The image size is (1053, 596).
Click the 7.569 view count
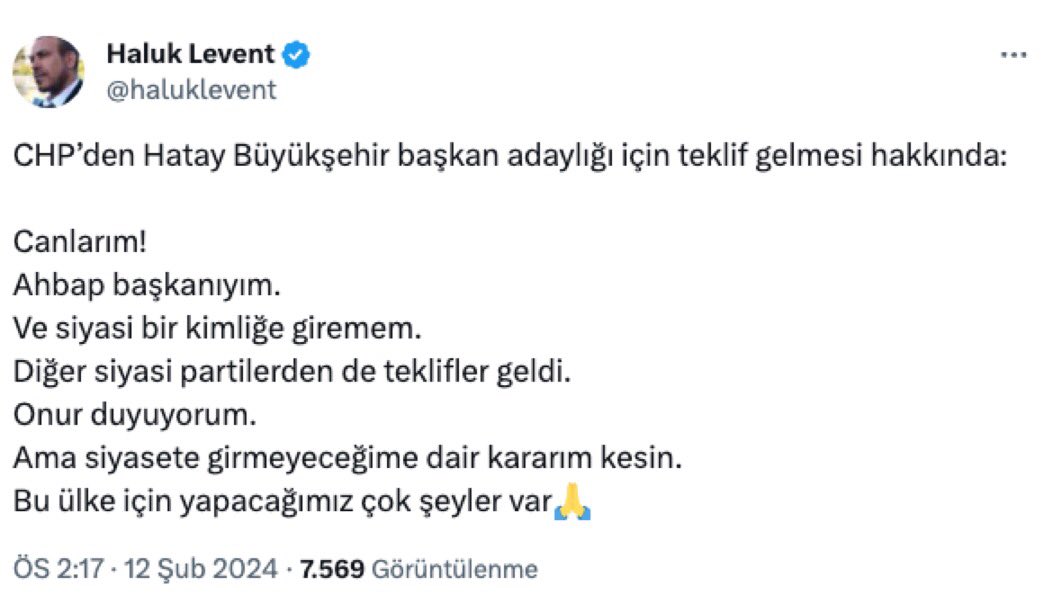[331, 570]
